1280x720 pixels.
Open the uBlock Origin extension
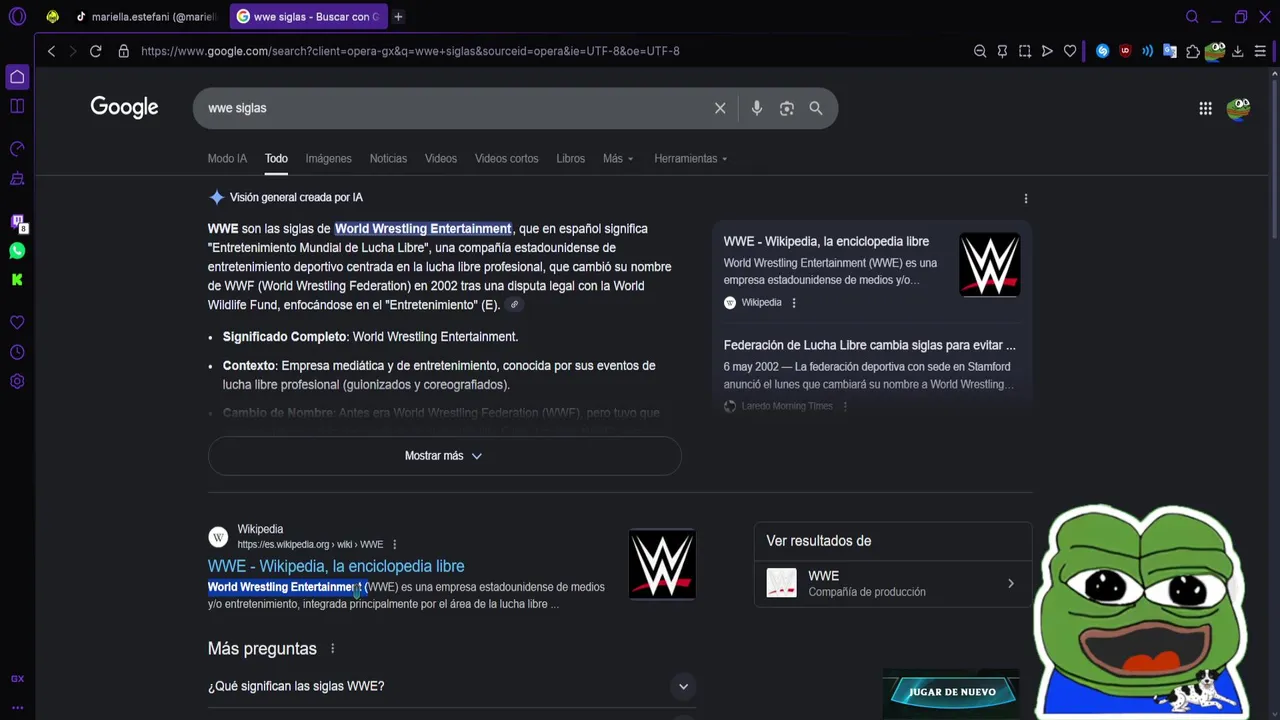coord(1125,51)
